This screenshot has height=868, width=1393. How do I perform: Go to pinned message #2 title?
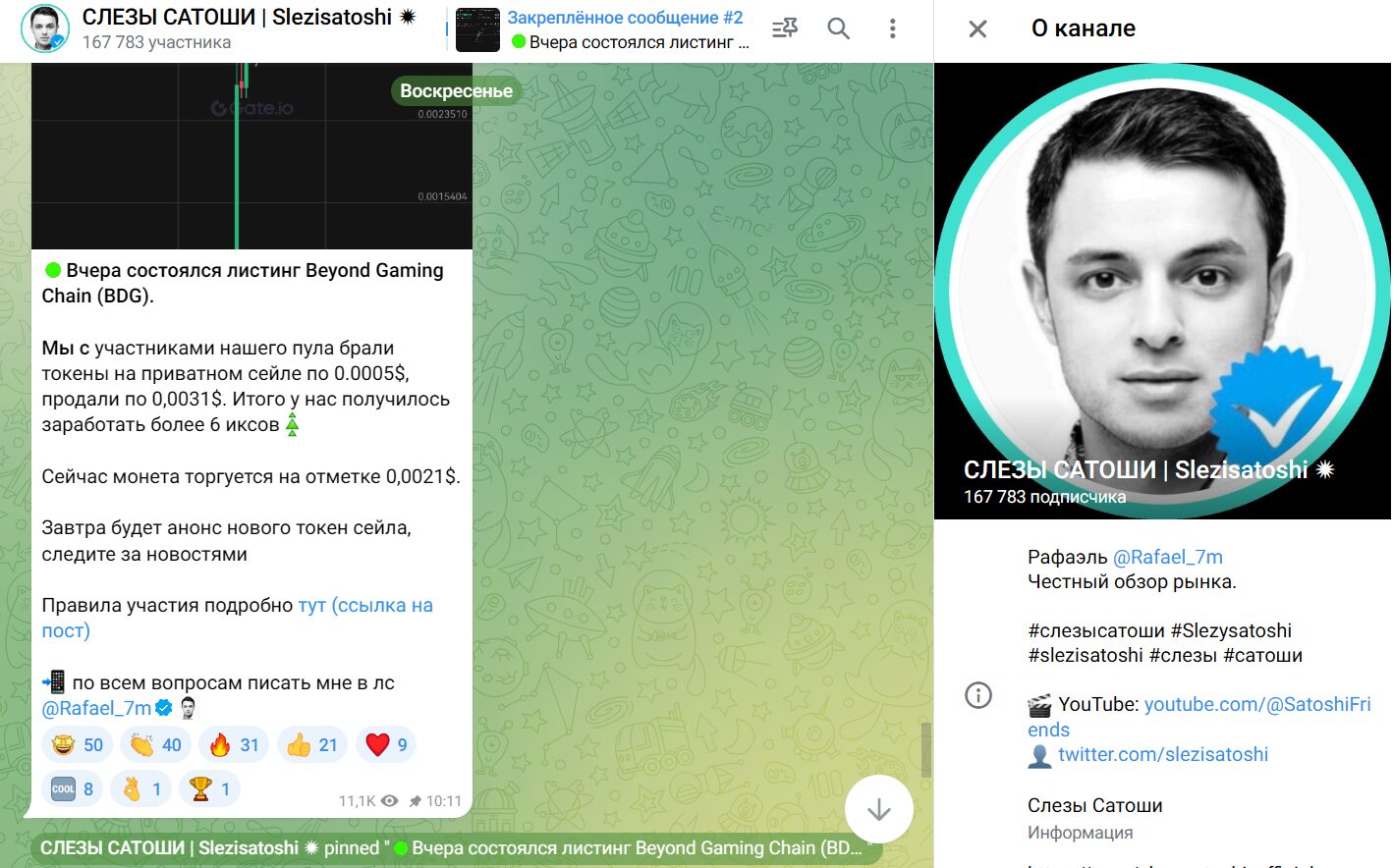[625, 18]
